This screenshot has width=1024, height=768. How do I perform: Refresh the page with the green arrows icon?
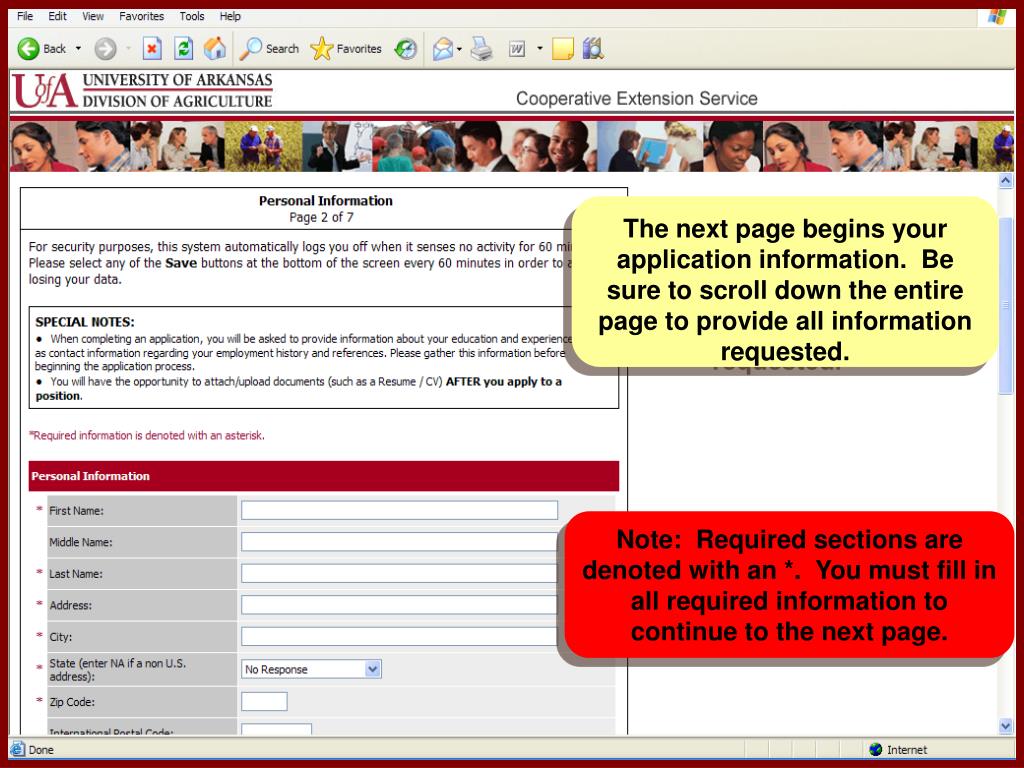point(184,49)
